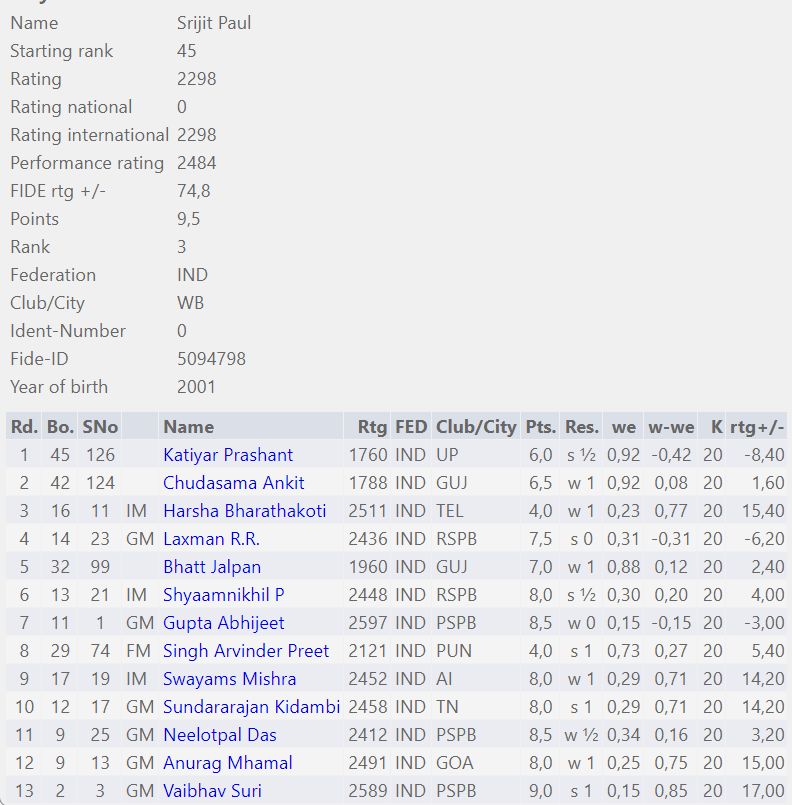Click the Rtg column header
Viewport: 792px width, 805px height.
tap(372, 427)
